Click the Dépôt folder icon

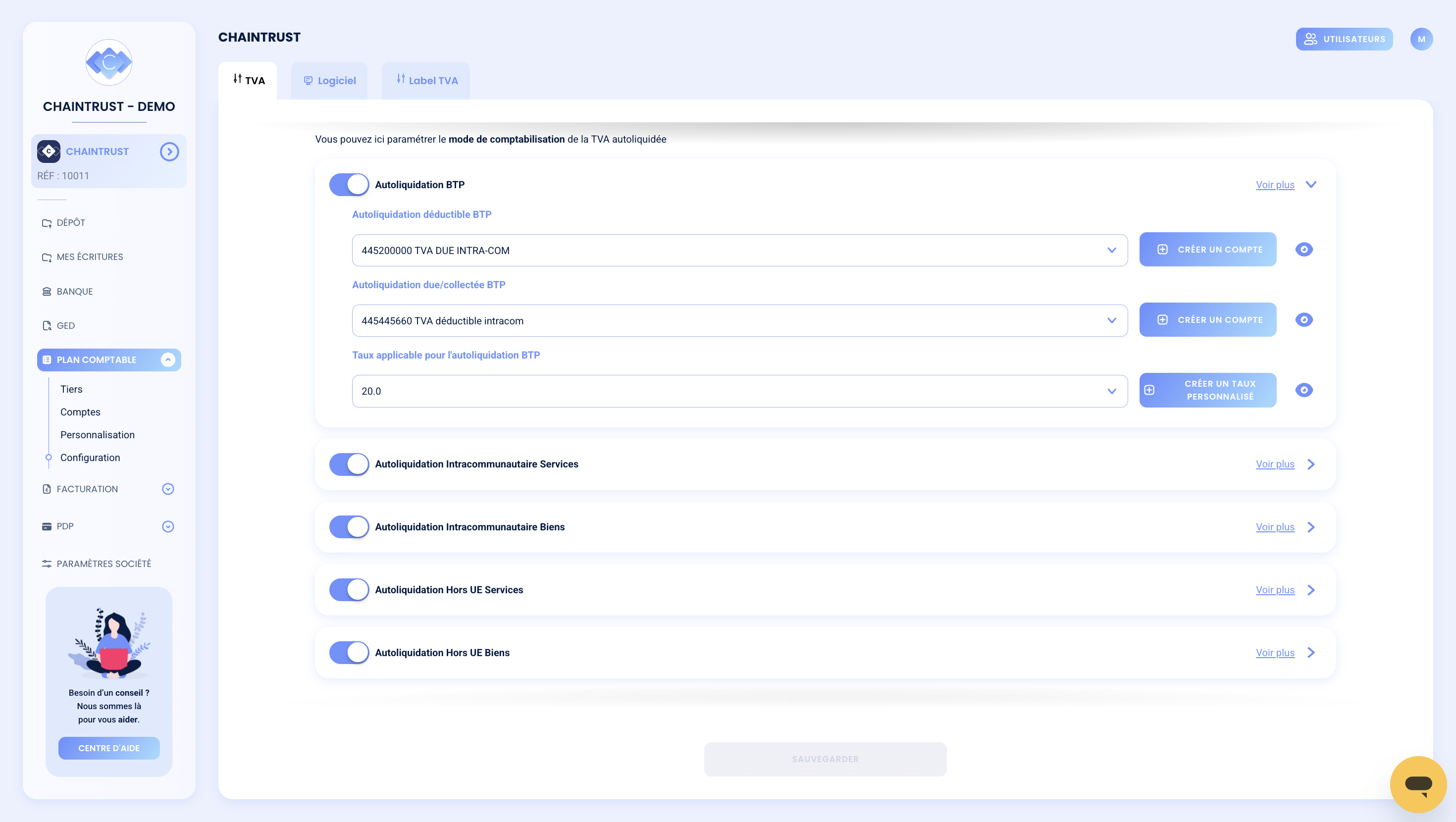click(x=47, y=223)
